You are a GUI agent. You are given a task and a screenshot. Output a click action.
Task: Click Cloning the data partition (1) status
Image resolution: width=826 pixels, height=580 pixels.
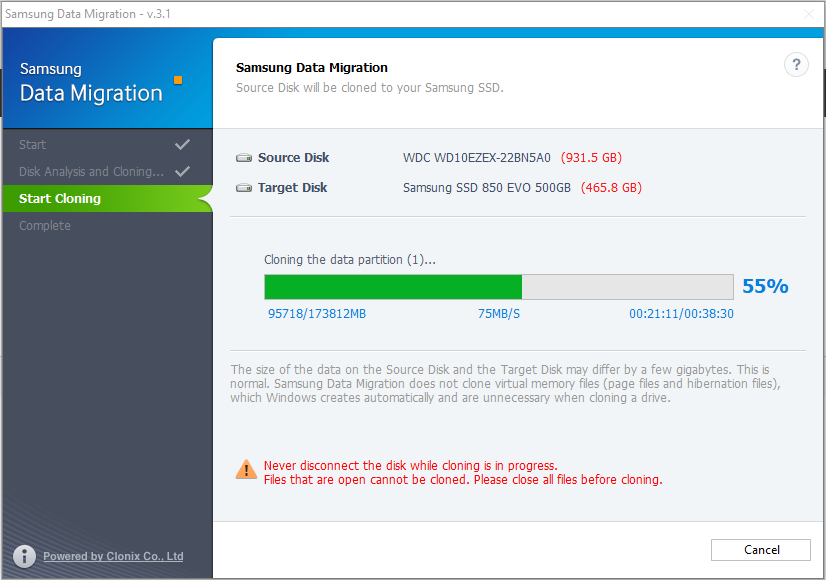point(350,260)
